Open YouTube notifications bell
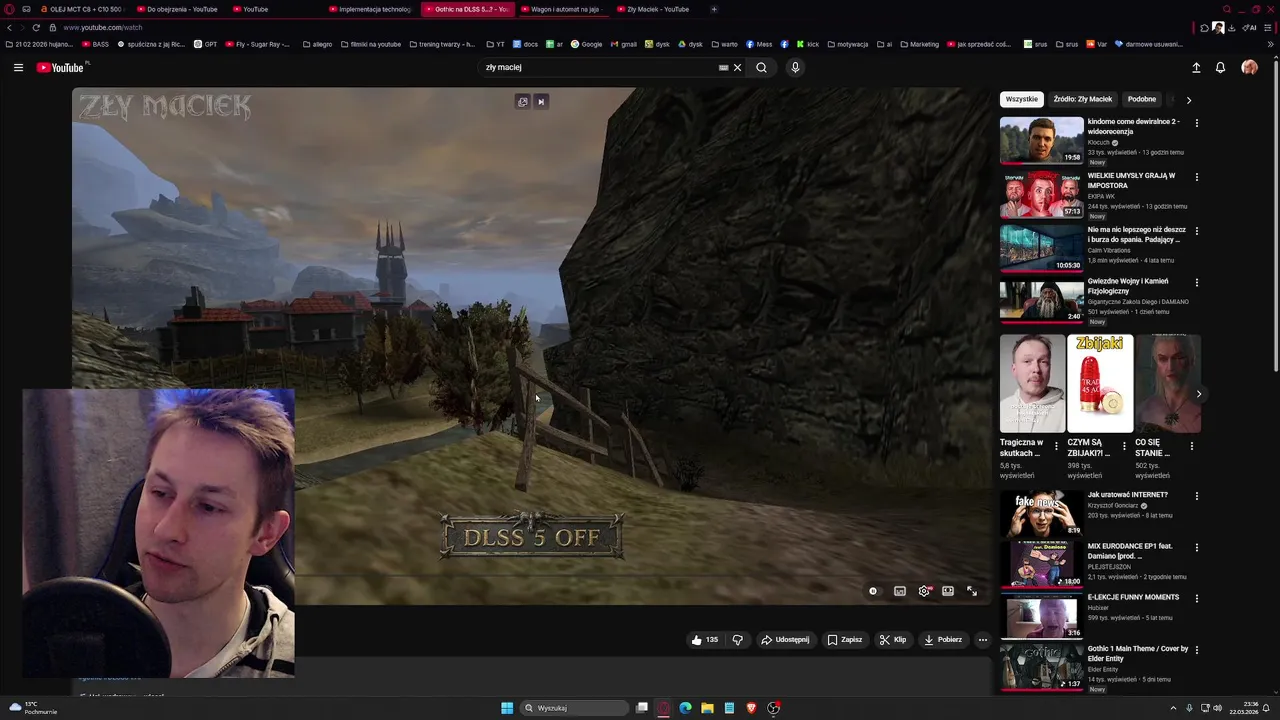1280x720 pixels. [1220, 67]
